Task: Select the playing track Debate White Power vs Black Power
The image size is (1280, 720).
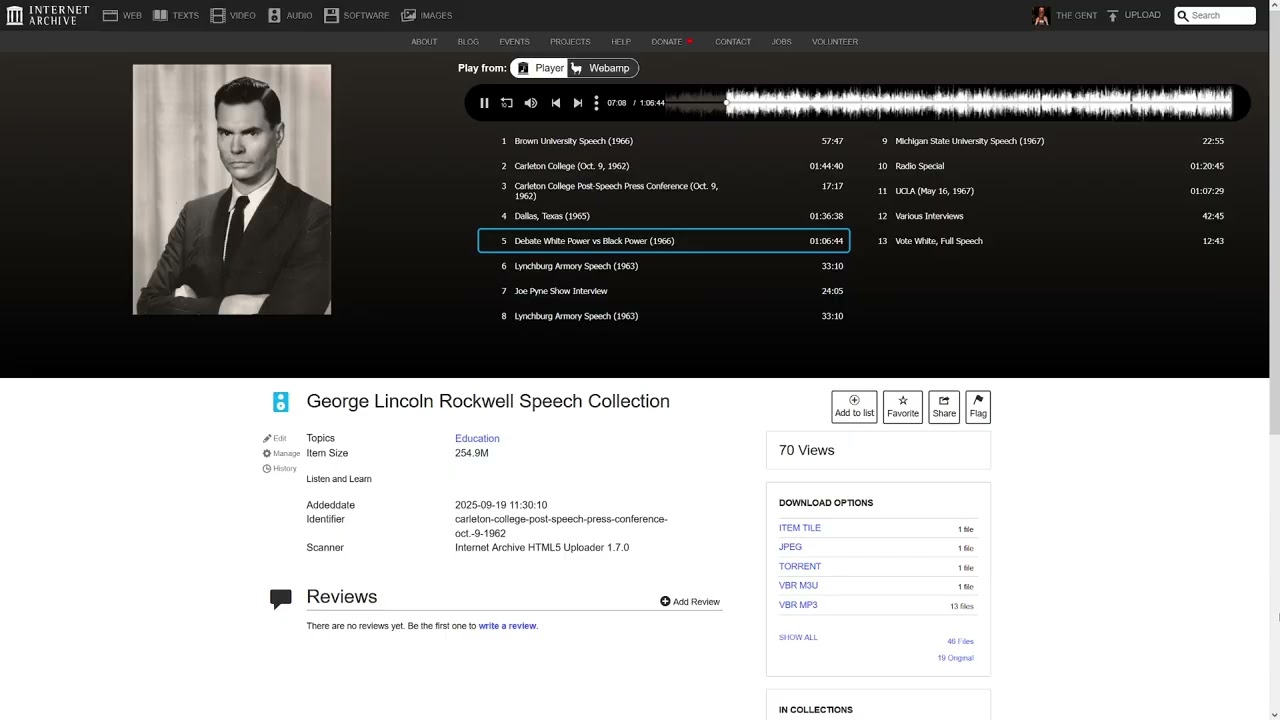Action: pos(664,241)
